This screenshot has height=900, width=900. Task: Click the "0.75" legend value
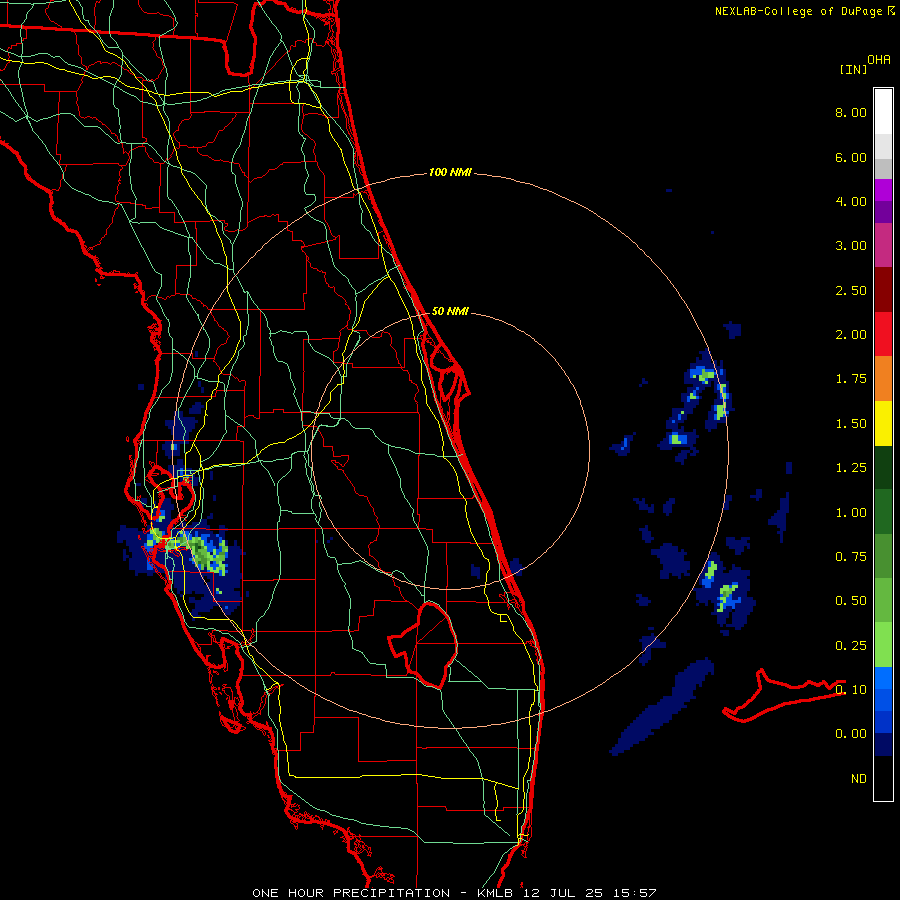(x=851, y=557)
